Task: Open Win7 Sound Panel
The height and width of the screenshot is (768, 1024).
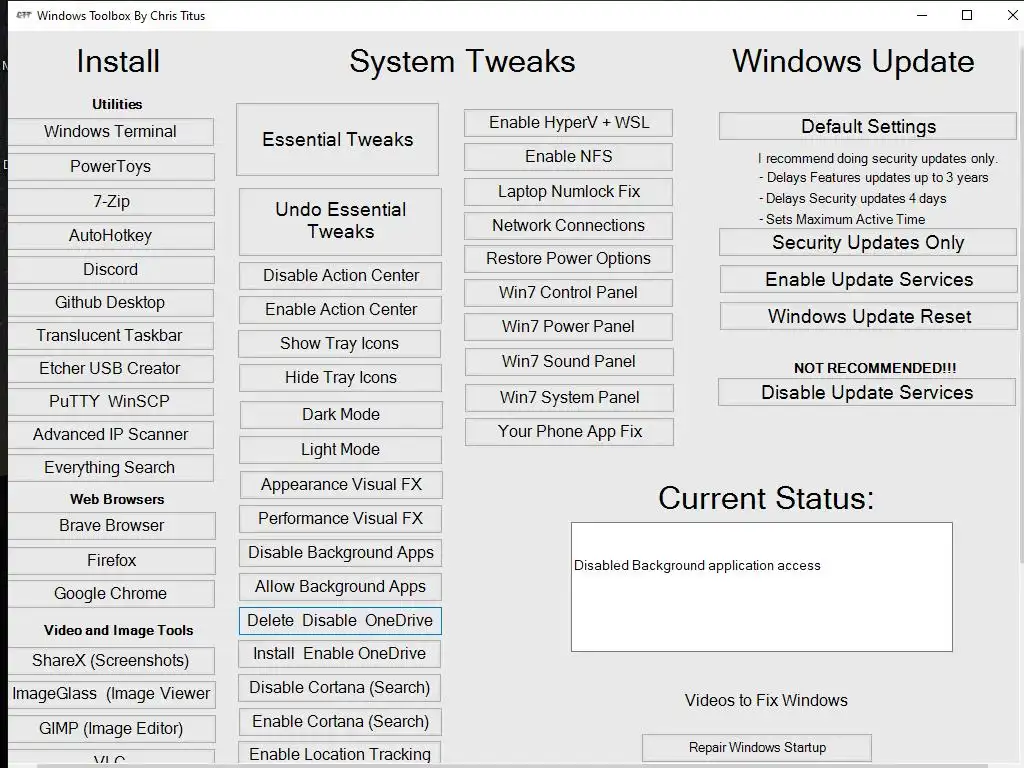Action: point(569,361)
